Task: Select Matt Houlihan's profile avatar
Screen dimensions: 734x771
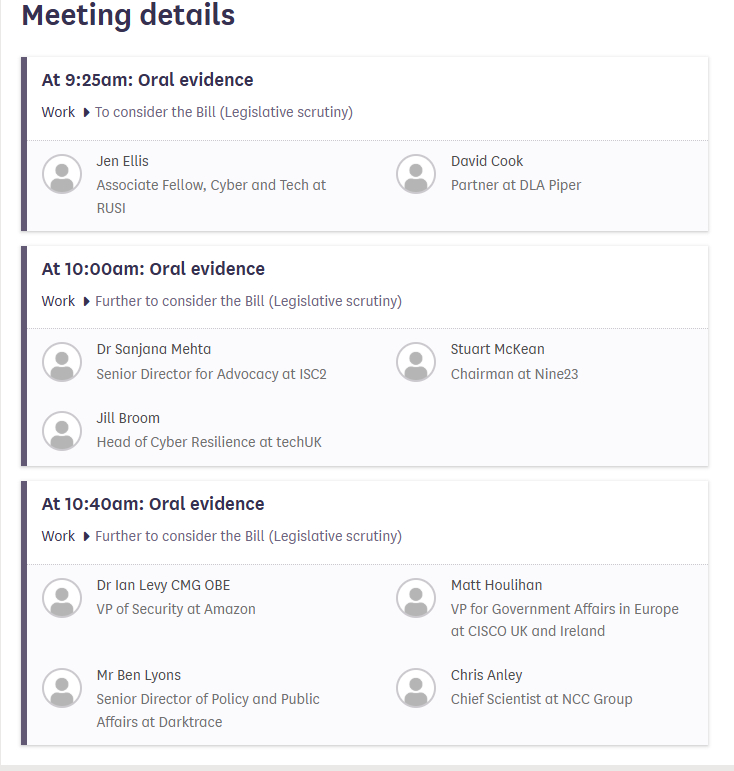Action: pyautogui.click(x=416, y=598)
